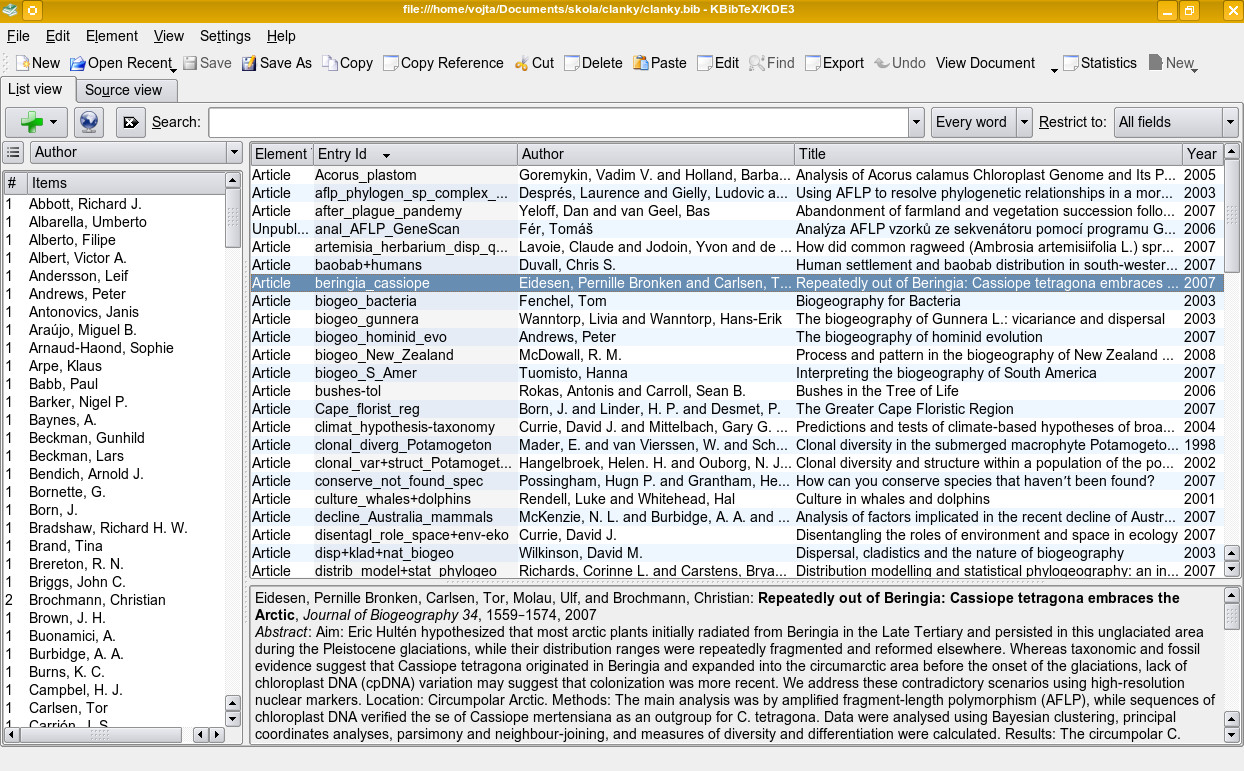Sort by the Element column header
This screenshot has height=771, width=1244.
coord(281,154)
